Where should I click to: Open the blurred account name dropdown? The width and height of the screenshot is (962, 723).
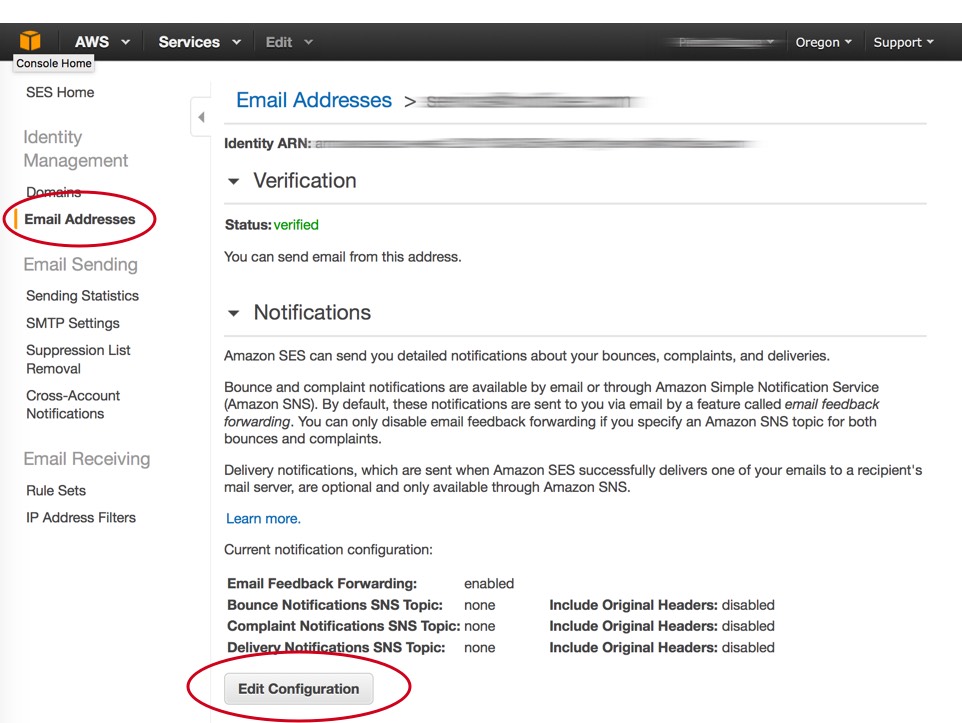point(726,42)
